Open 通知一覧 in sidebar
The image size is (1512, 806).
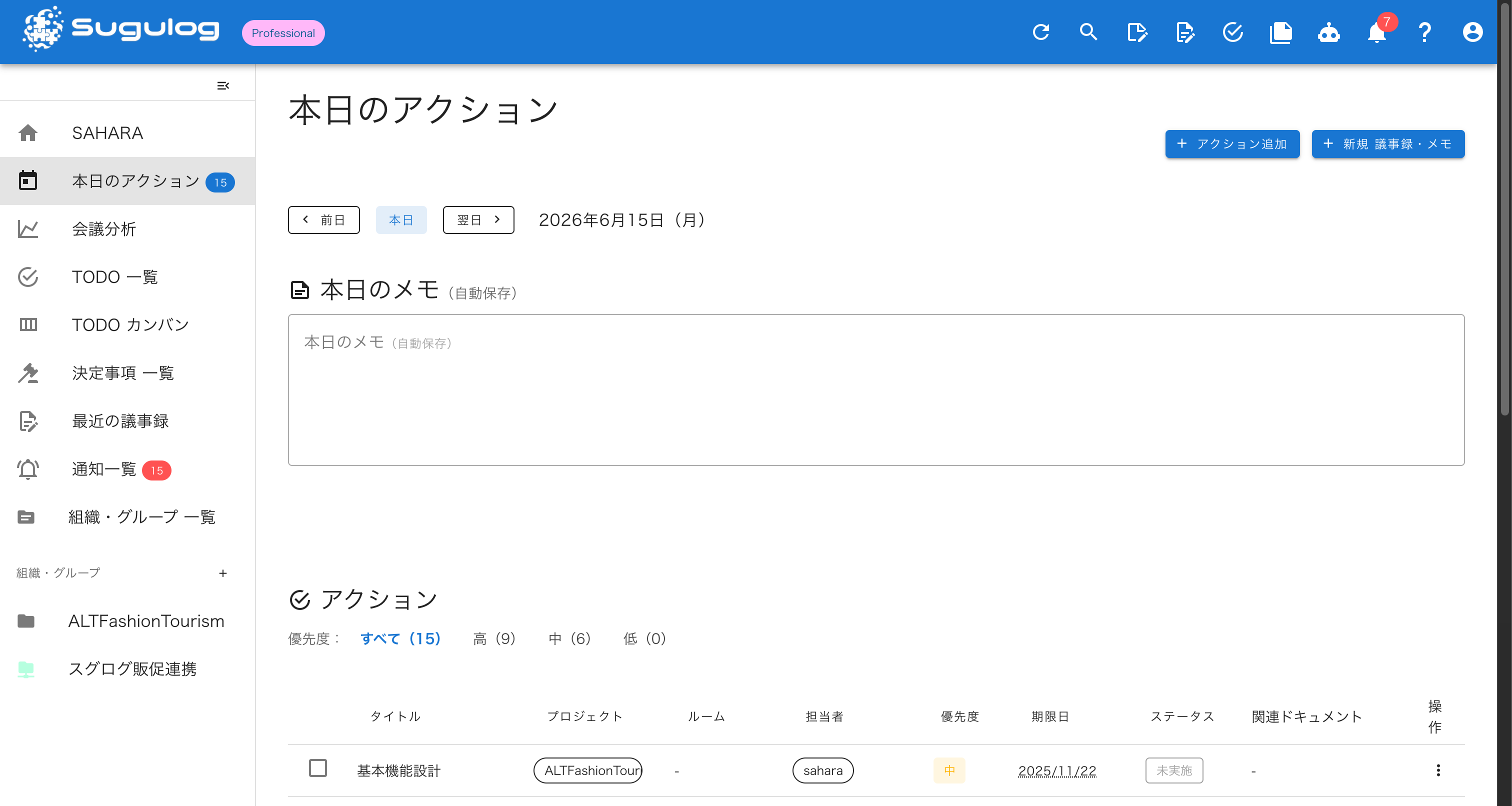(127, 469)
